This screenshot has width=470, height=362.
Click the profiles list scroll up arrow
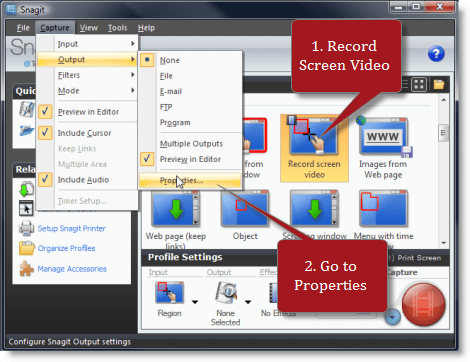(x=444, y=100)
